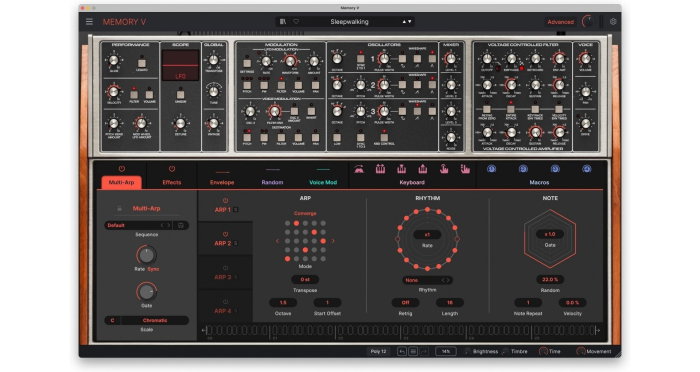The height and width of the screenshot is (372, 700).
Task: Click the Multi-Arp lock icon
Action: (x=119, y=209)
